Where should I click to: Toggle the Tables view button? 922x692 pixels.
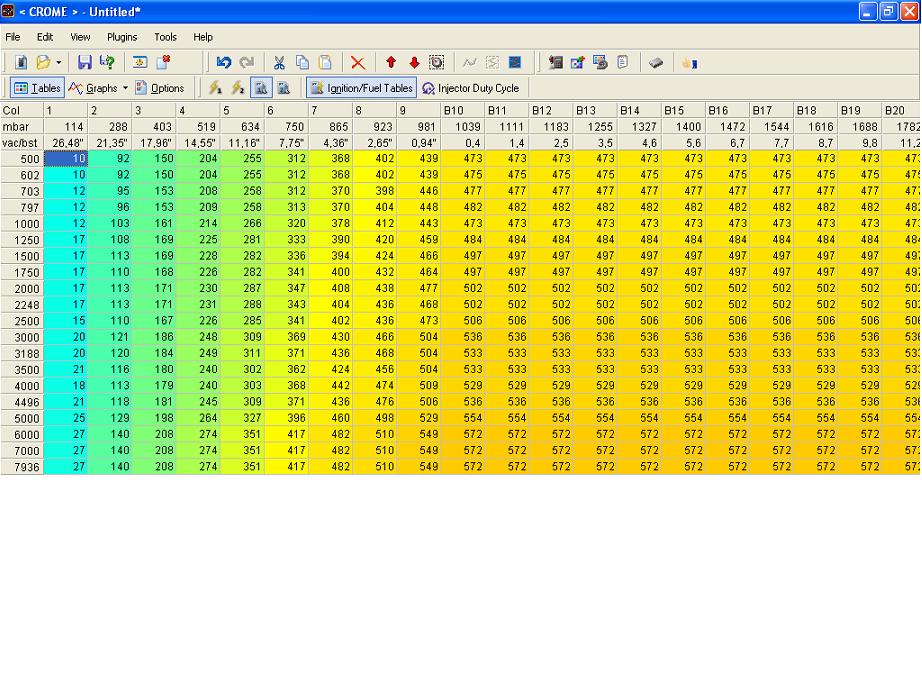click(37, 88)
